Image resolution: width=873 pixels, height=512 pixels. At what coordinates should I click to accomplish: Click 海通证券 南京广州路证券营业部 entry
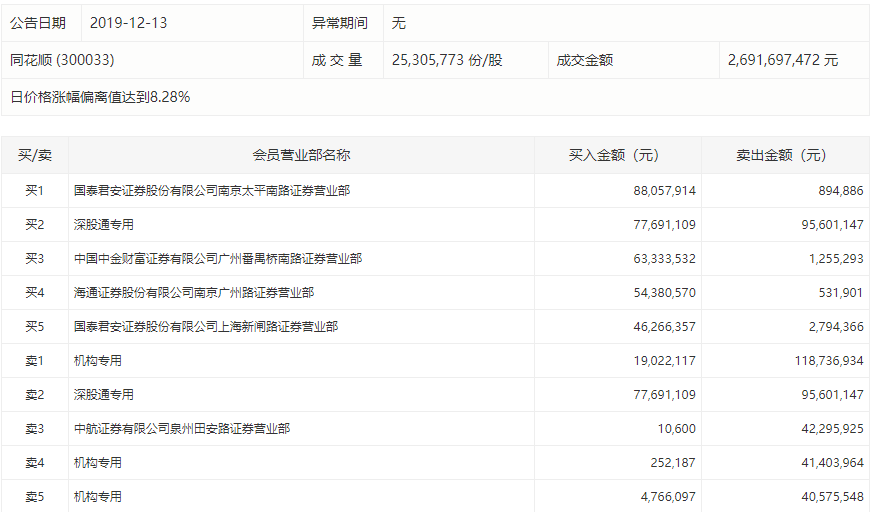pyautogui.click(x=194, y=293)
